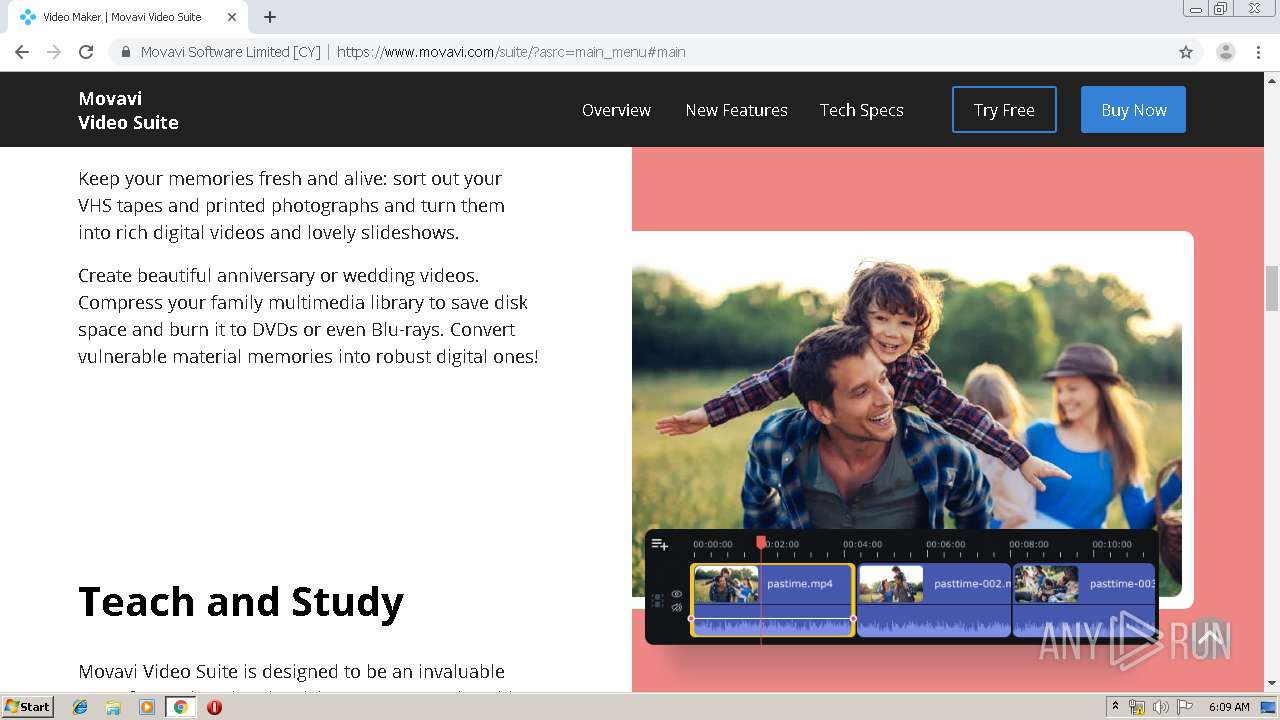Open the Overview section
The width and height of the screenshot is (1280, 720).
pyautogui.click(x=616, y=110)
